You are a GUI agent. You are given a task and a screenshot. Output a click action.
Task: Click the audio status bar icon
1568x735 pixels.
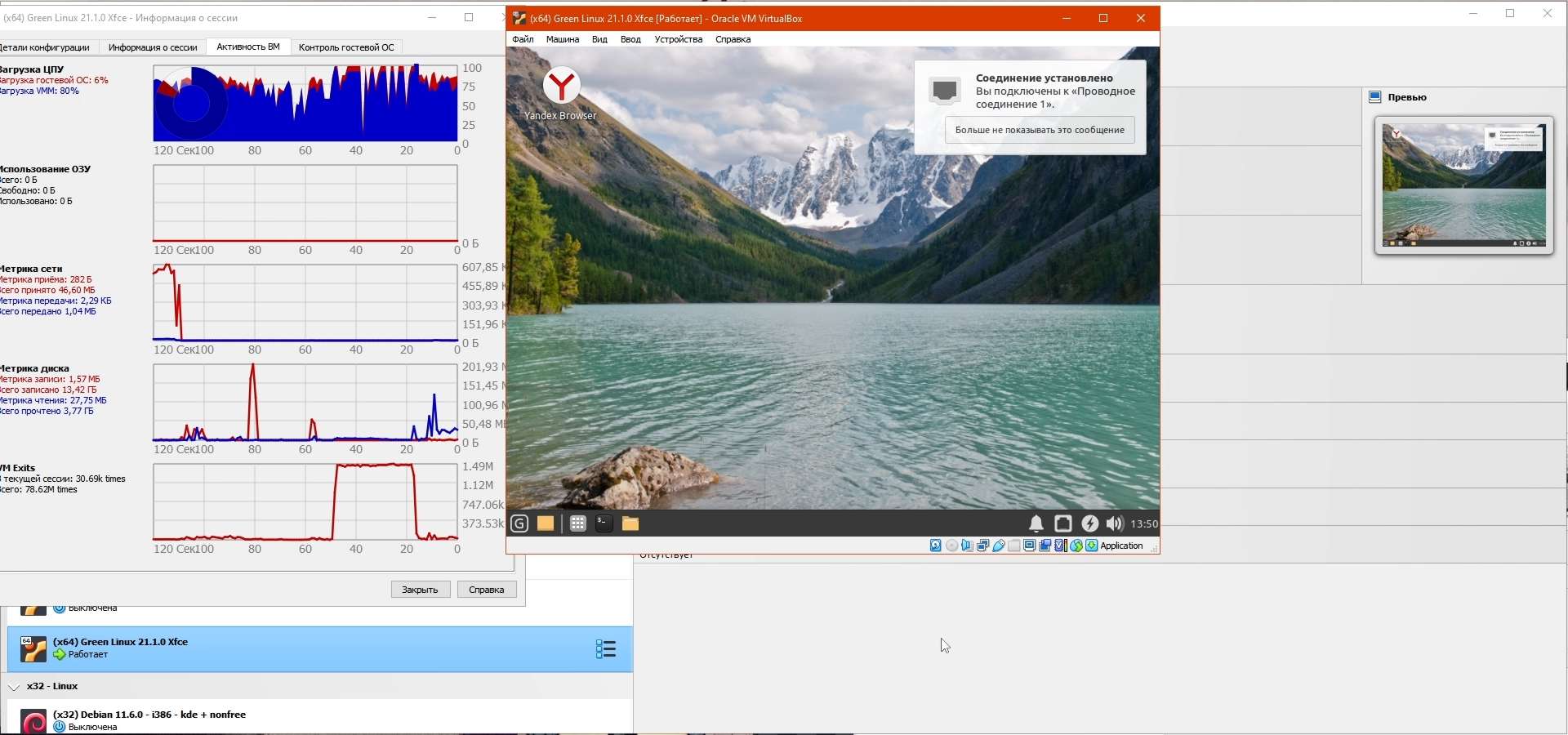pos(968,546)
